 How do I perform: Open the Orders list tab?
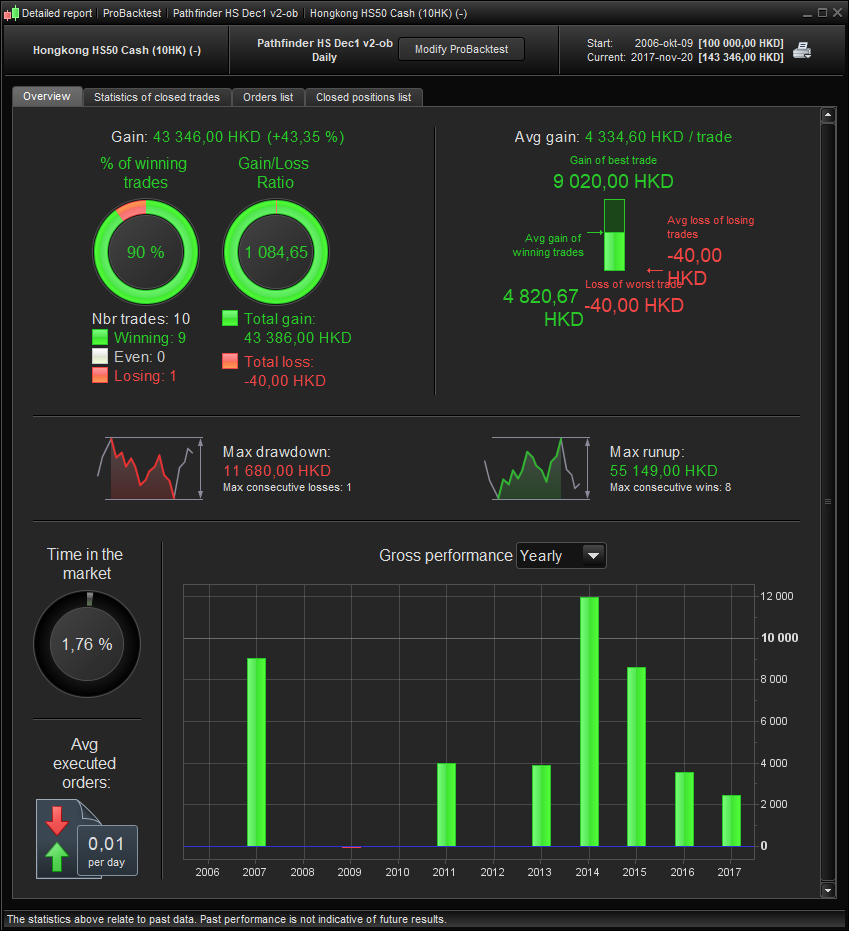point(268,97)
